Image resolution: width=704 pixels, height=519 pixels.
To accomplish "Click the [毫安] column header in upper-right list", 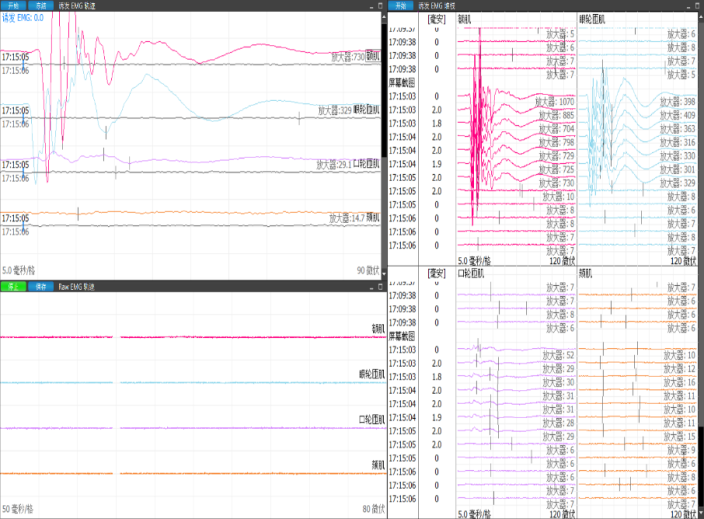I will [436, 19].
